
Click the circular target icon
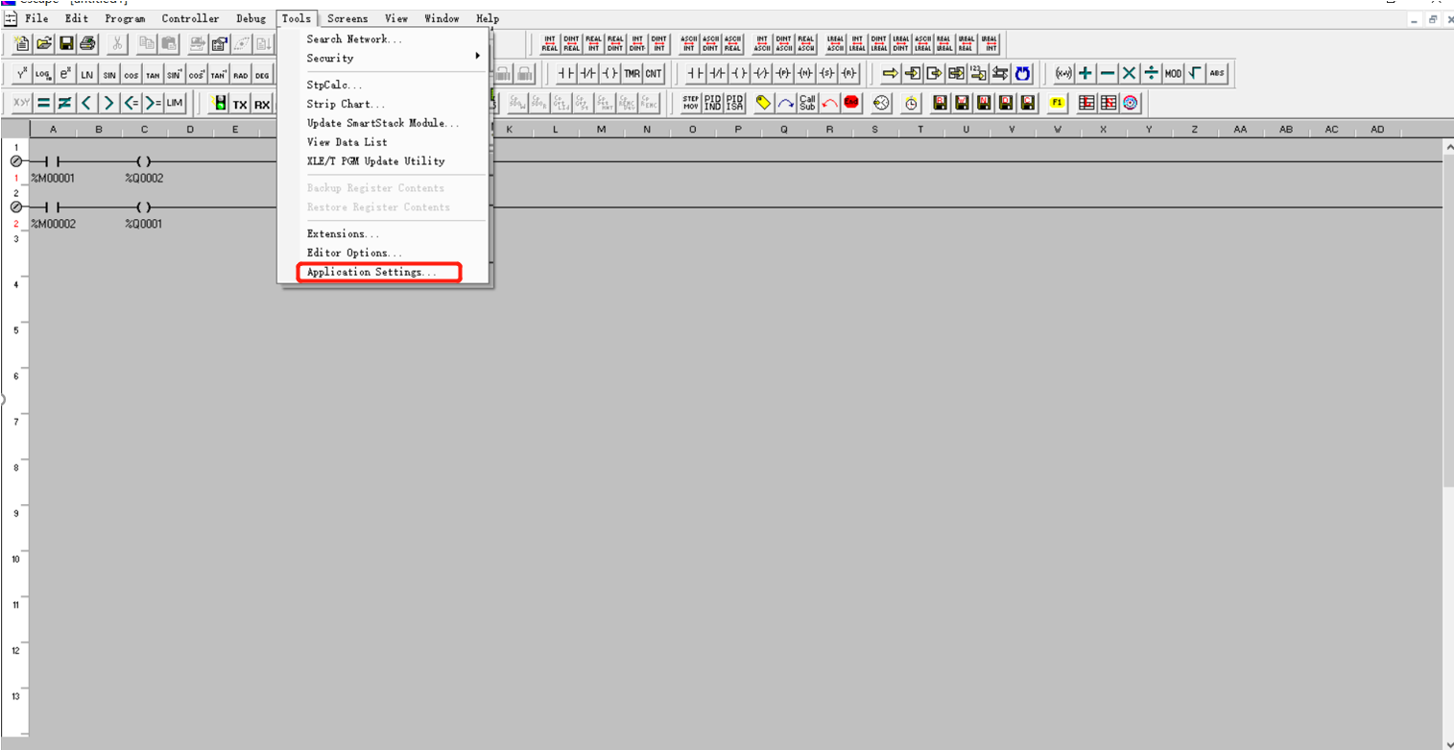[x=1130, y=103]
